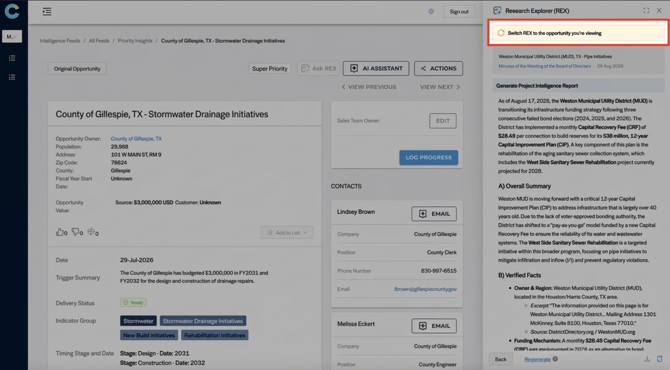This screenshot has width=670, height=370.
Task: Go to All Feeds breadcrumb
Action: click(x=99, y=41)
